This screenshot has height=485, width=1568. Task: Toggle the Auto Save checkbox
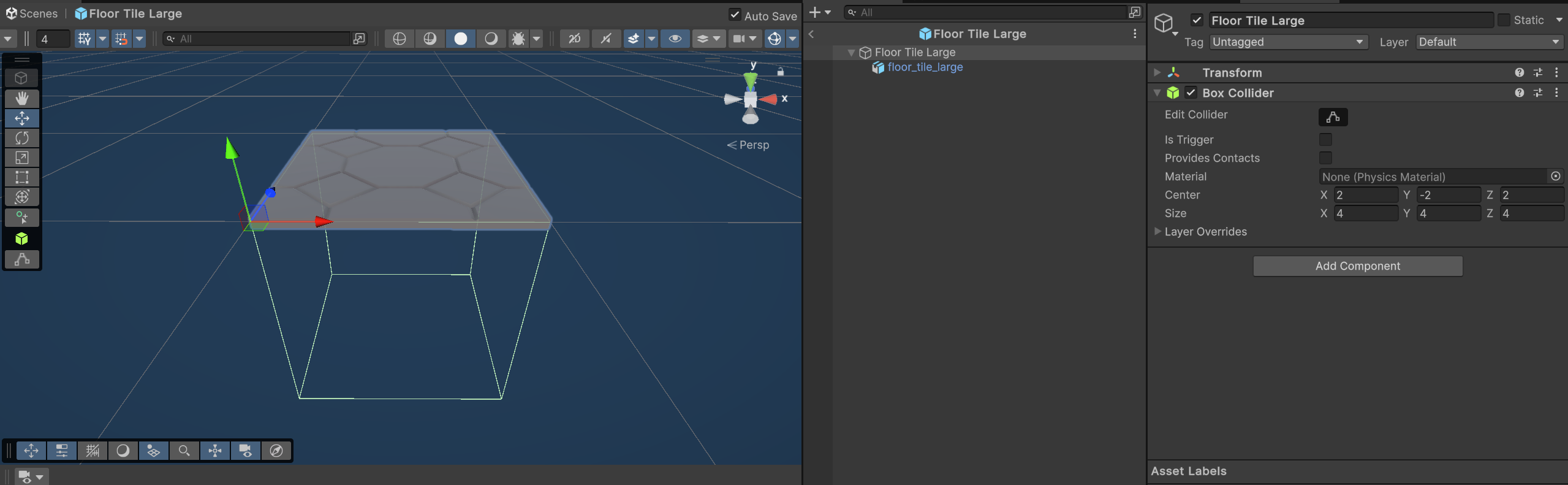[x=735, y=15]
